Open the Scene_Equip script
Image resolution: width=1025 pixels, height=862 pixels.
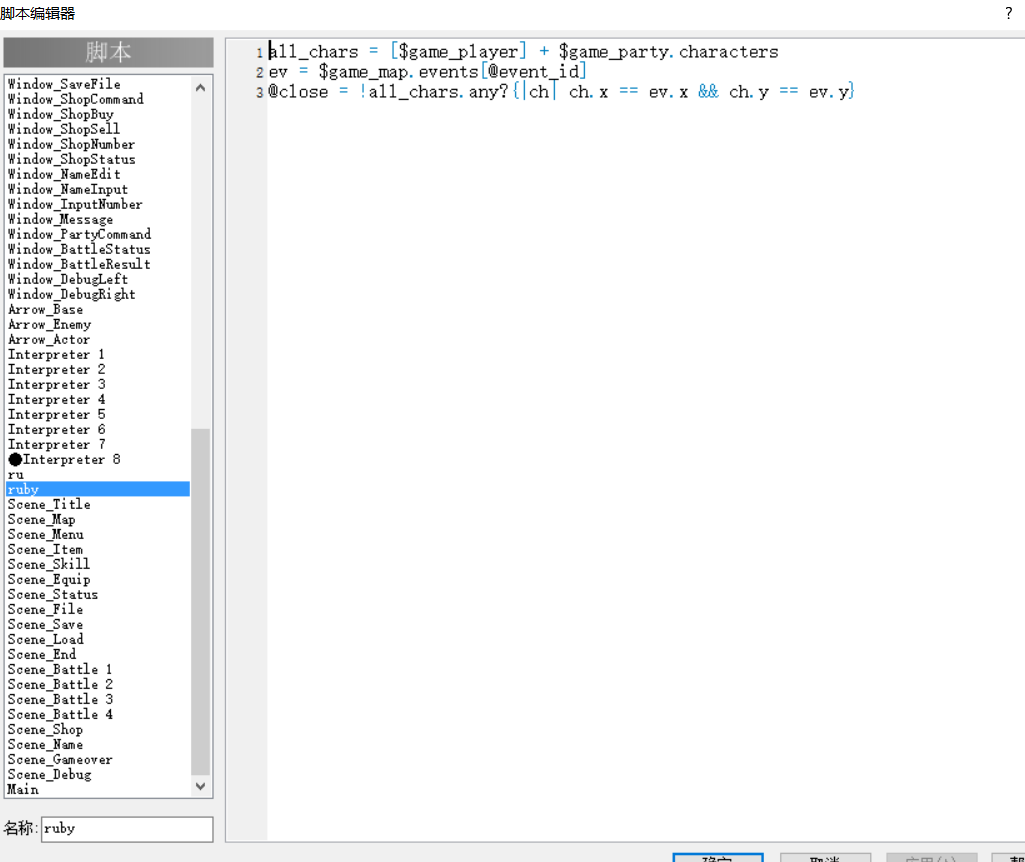49,580
